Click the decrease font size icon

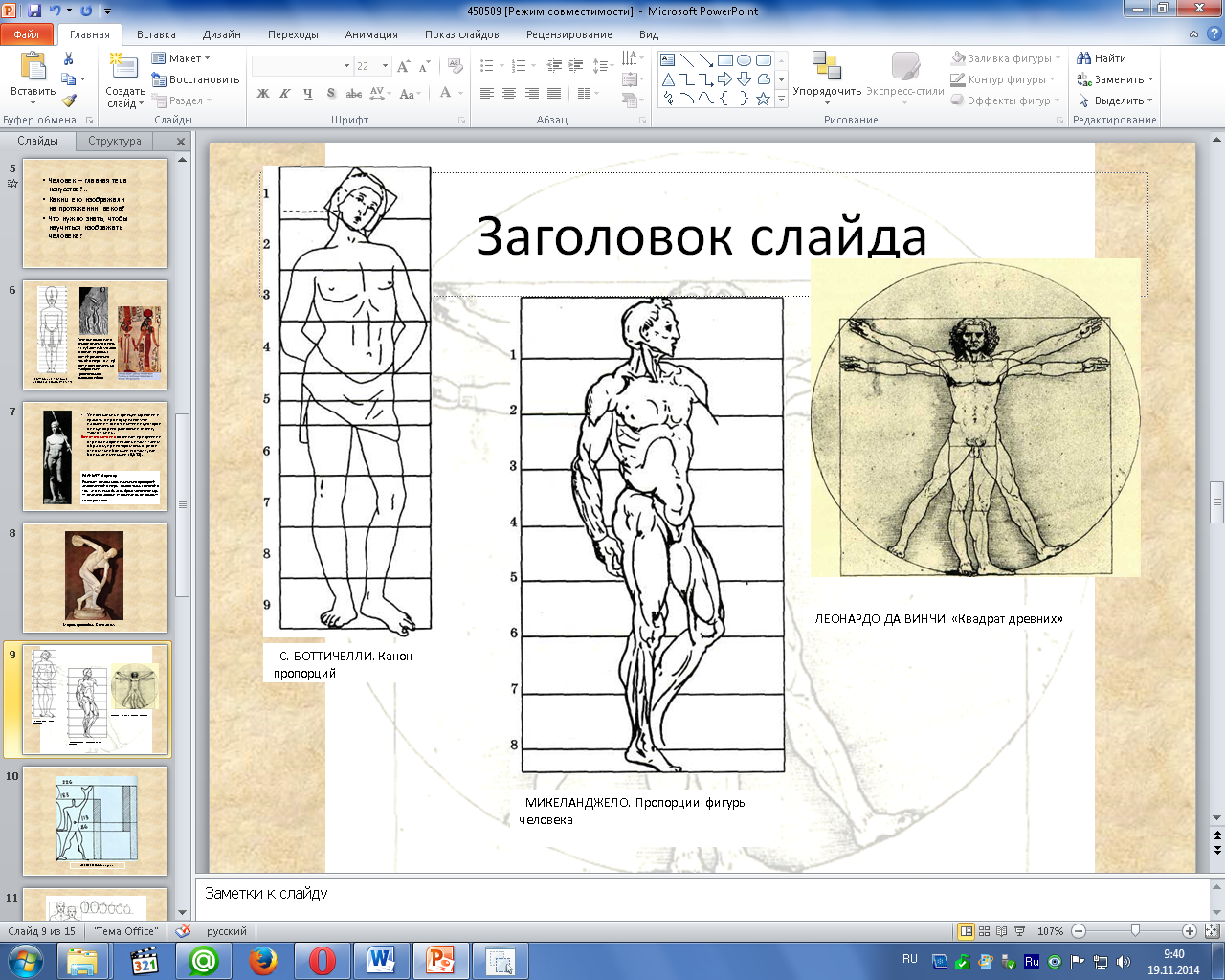click(x=424, y=66)
